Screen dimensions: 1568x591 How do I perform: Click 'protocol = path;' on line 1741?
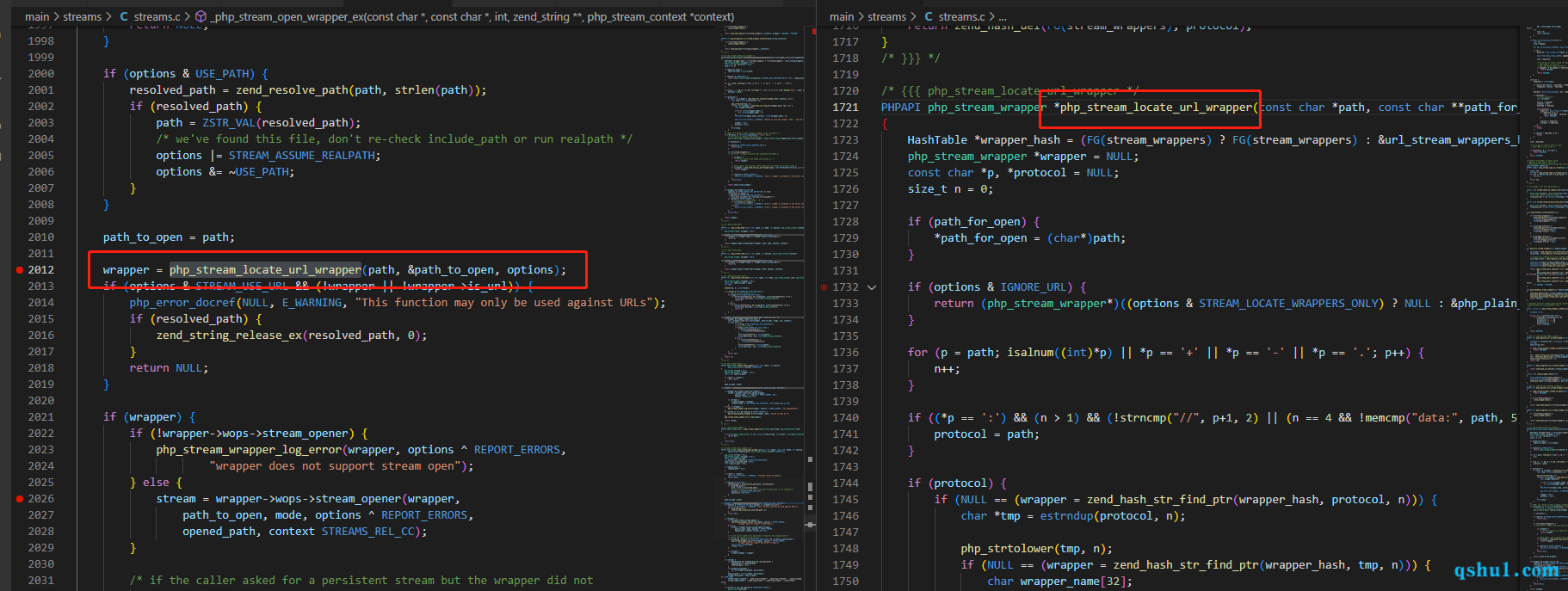point(987,434)
